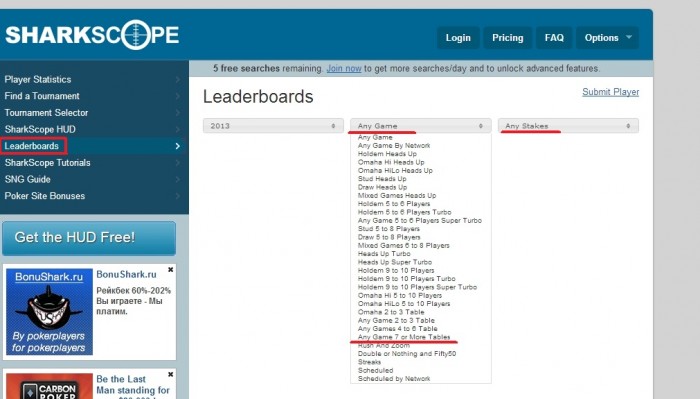Select 'Holdem 9 to 10 Players' option
This screenshot has width=700, height=399.
click(396, 270)
